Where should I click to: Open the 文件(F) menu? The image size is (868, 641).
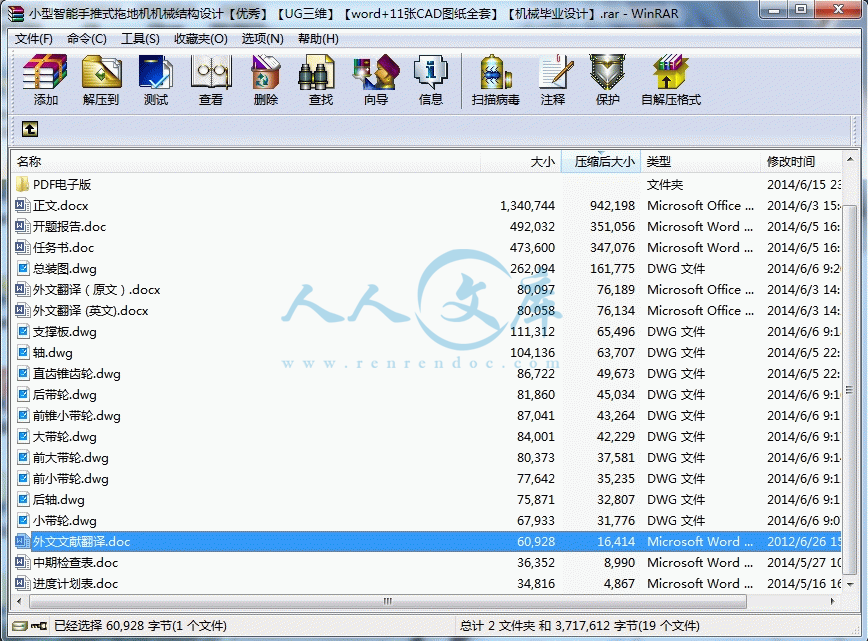(34, 39)
